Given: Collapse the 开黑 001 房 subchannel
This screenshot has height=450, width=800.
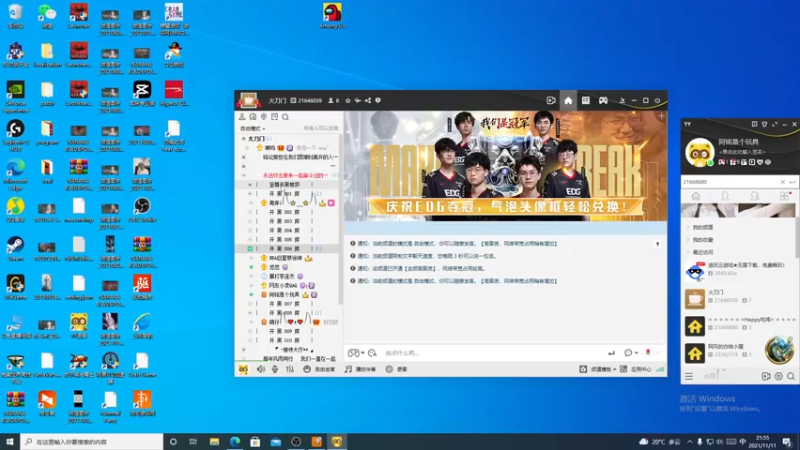Looking at the screenshot, I should pyautogui.click(x=250, y=194).
